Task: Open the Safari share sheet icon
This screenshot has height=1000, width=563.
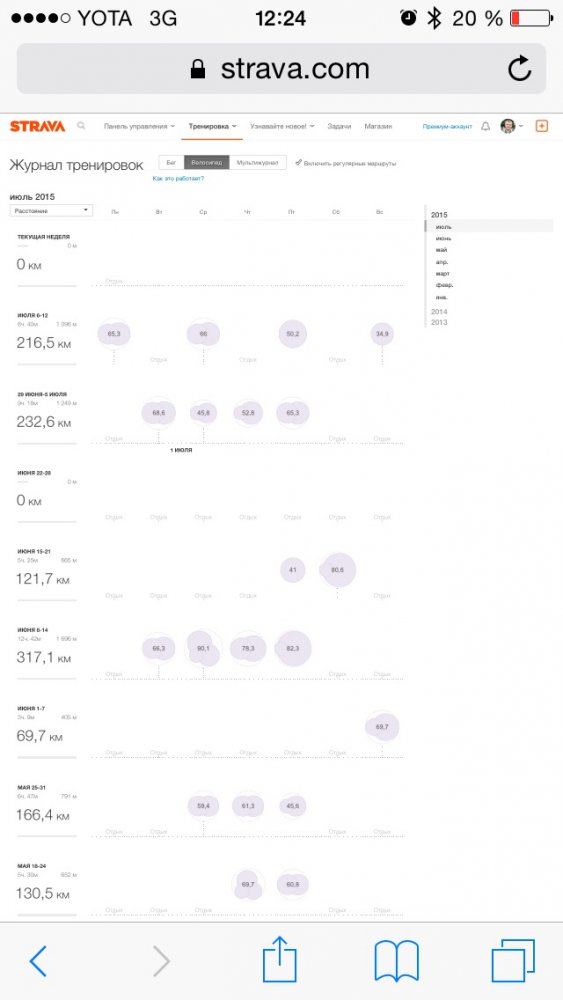Action: click(x=280, y=959)
